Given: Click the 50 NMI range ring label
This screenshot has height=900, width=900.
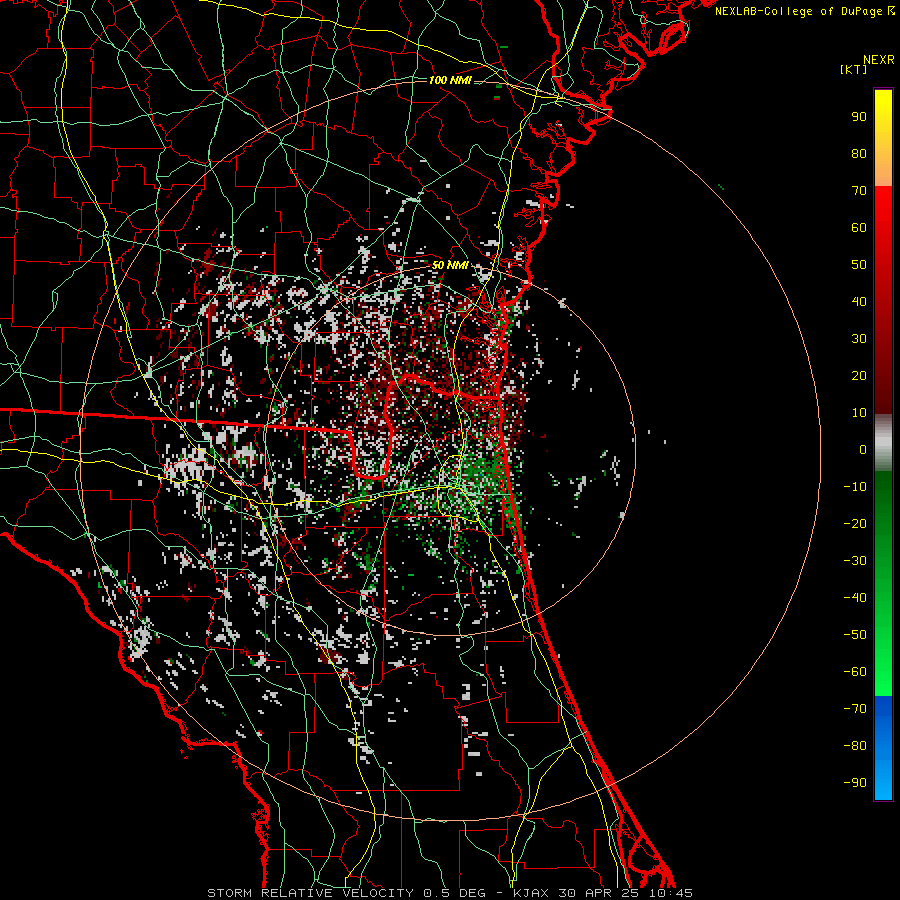Looking at the screenshot, I should pyautogui.click(x=450, y=265).
